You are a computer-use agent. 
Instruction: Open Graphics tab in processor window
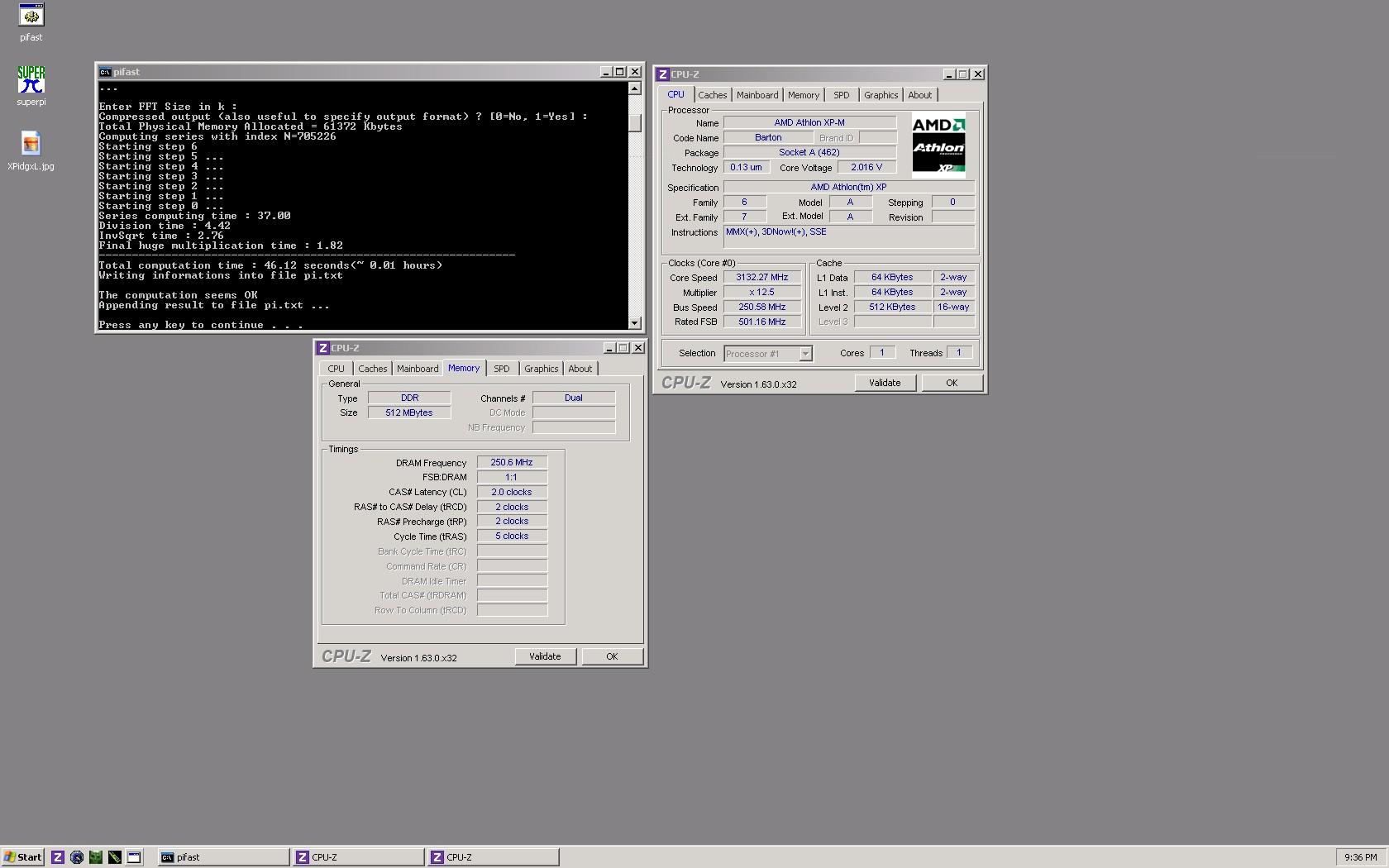pyautogui.click(x=881, y=95)
